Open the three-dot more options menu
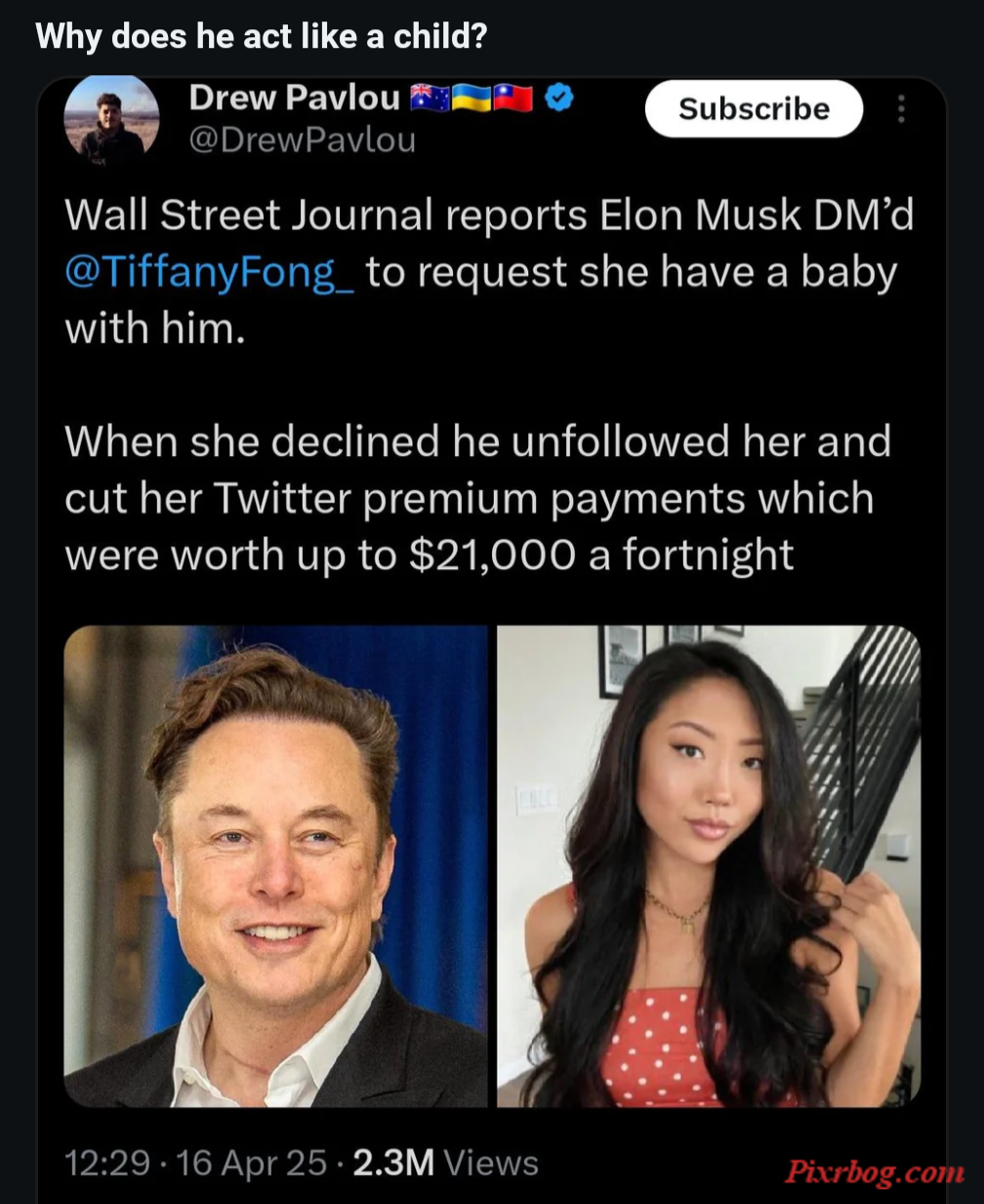This screenshot has height=1204, width=984. click(901, 108)
